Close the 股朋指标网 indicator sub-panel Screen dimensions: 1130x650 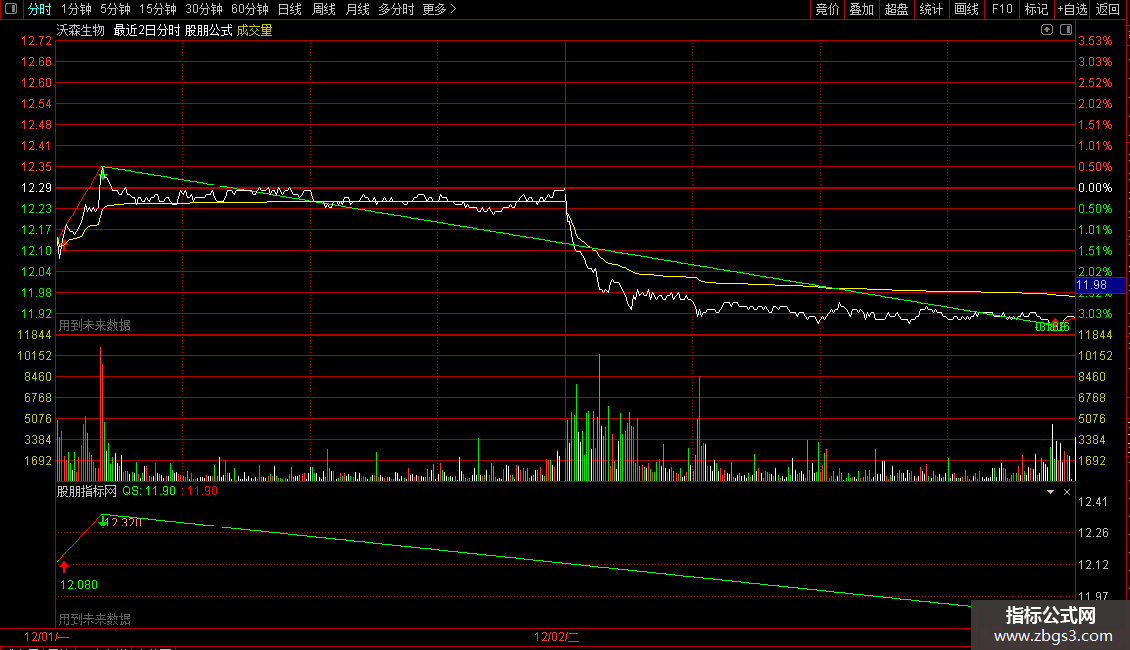(x=1067, y=491)
